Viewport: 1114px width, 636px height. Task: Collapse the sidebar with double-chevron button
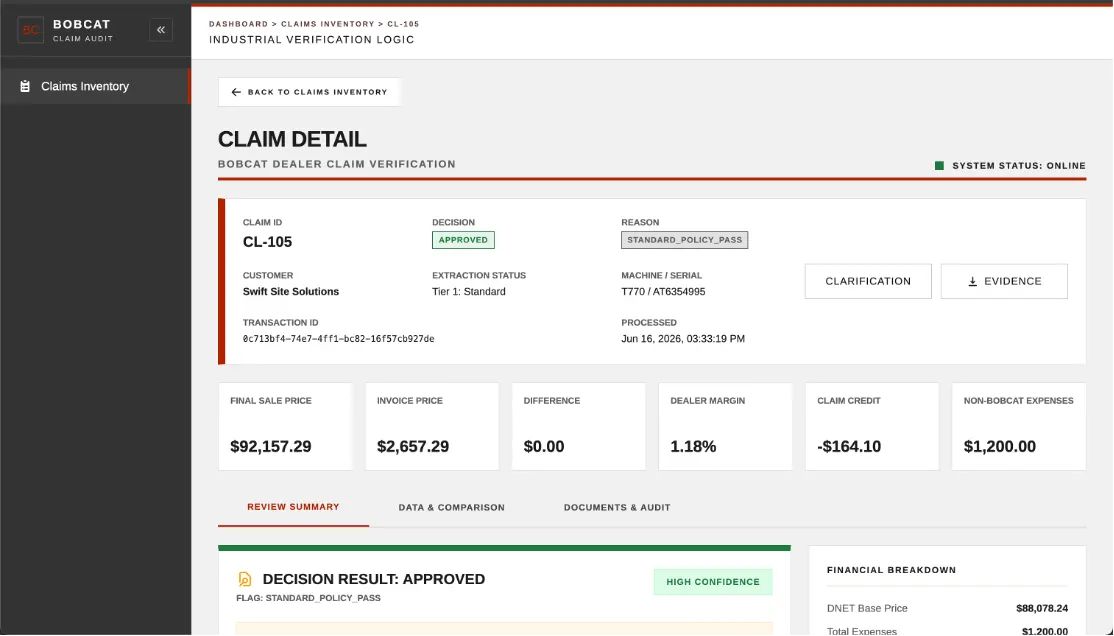coord(161,30)
